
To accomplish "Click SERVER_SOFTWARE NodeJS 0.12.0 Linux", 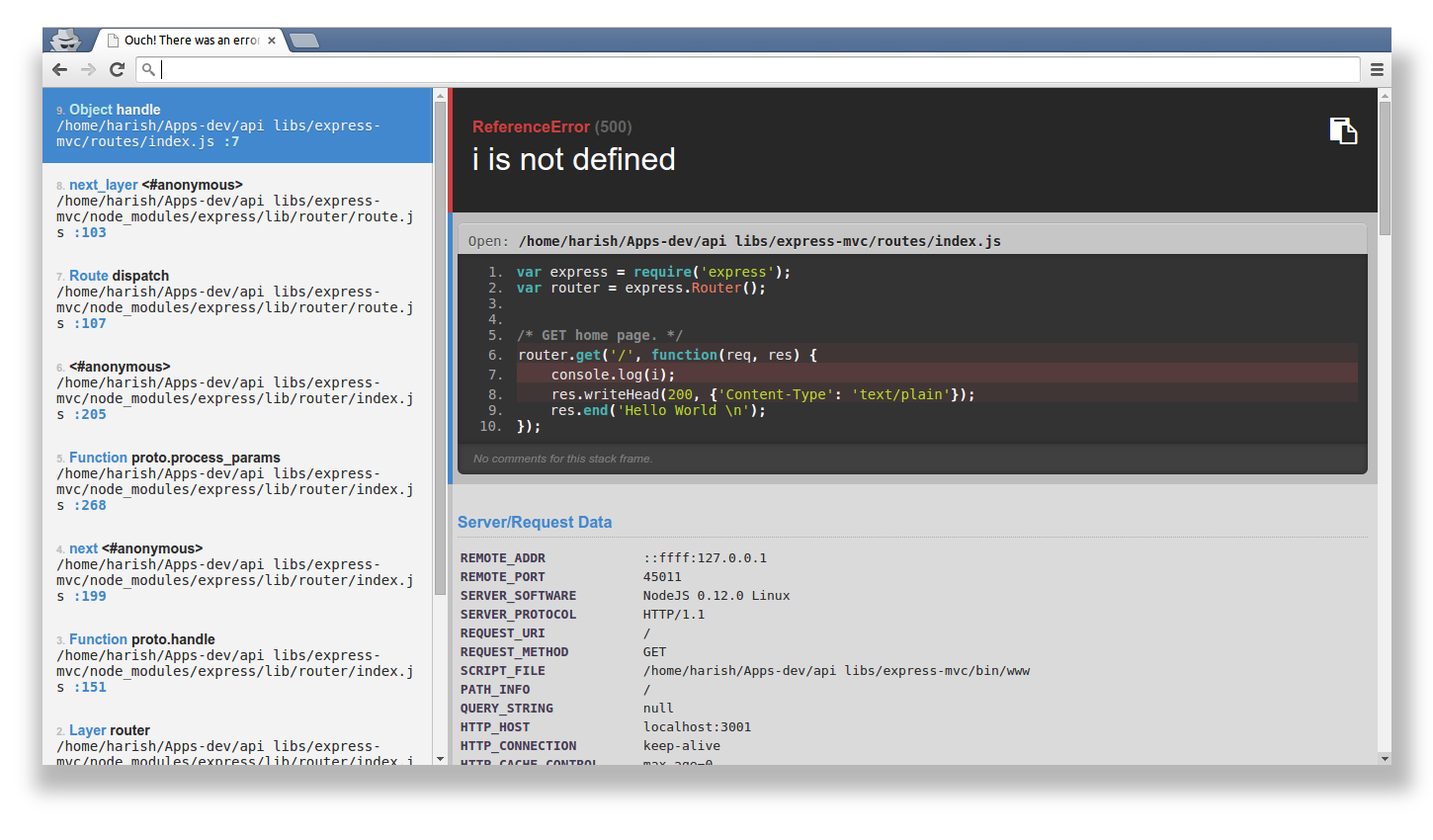I will 716,596.
